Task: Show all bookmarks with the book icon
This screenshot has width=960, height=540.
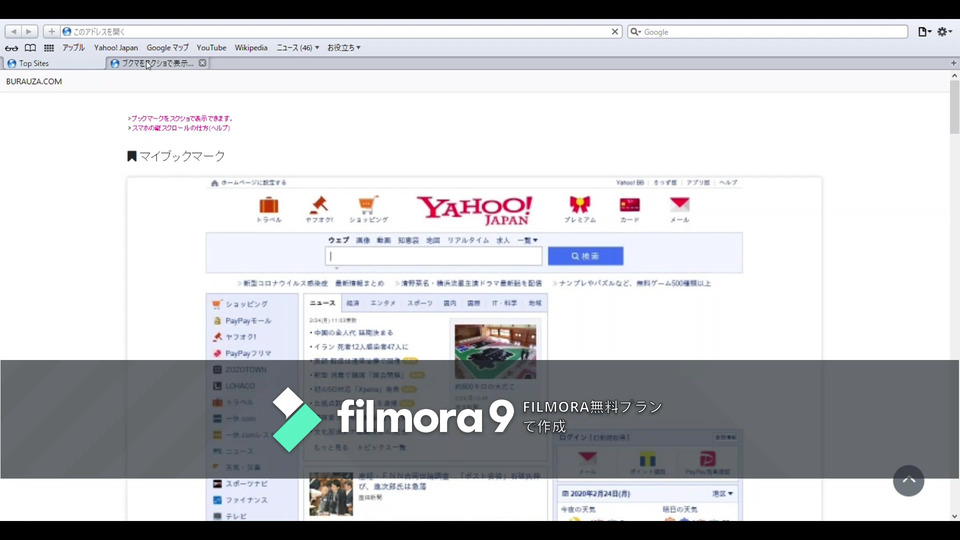Action: click(x=30, y=48)
